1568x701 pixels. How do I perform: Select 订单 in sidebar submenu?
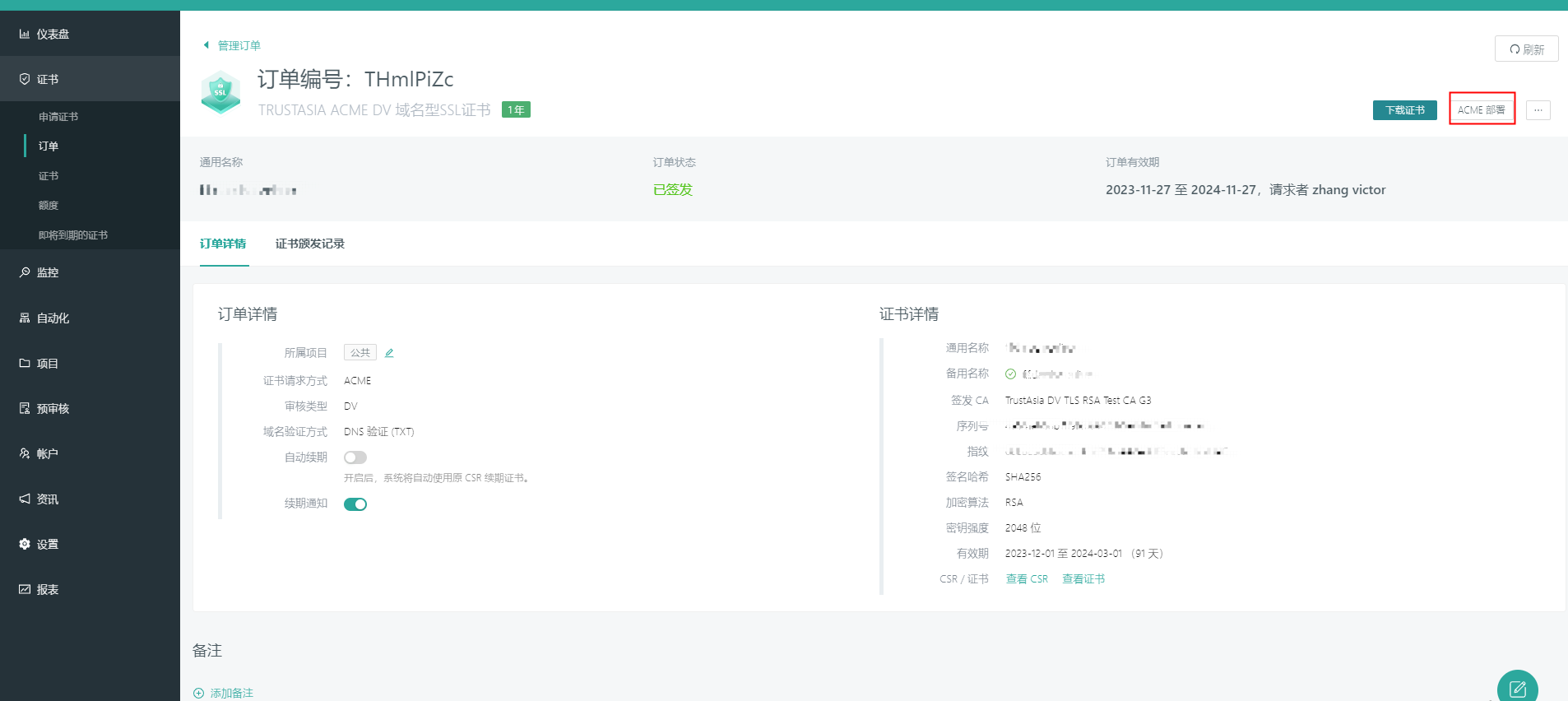(49, 146)
